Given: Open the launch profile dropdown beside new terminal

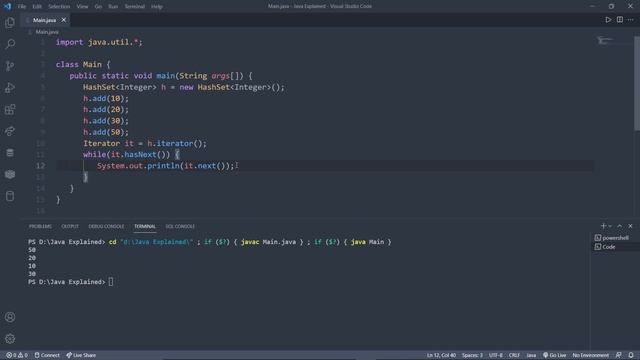Looking at the screenshot, I should pyautogui.click(x=610, y=226).
